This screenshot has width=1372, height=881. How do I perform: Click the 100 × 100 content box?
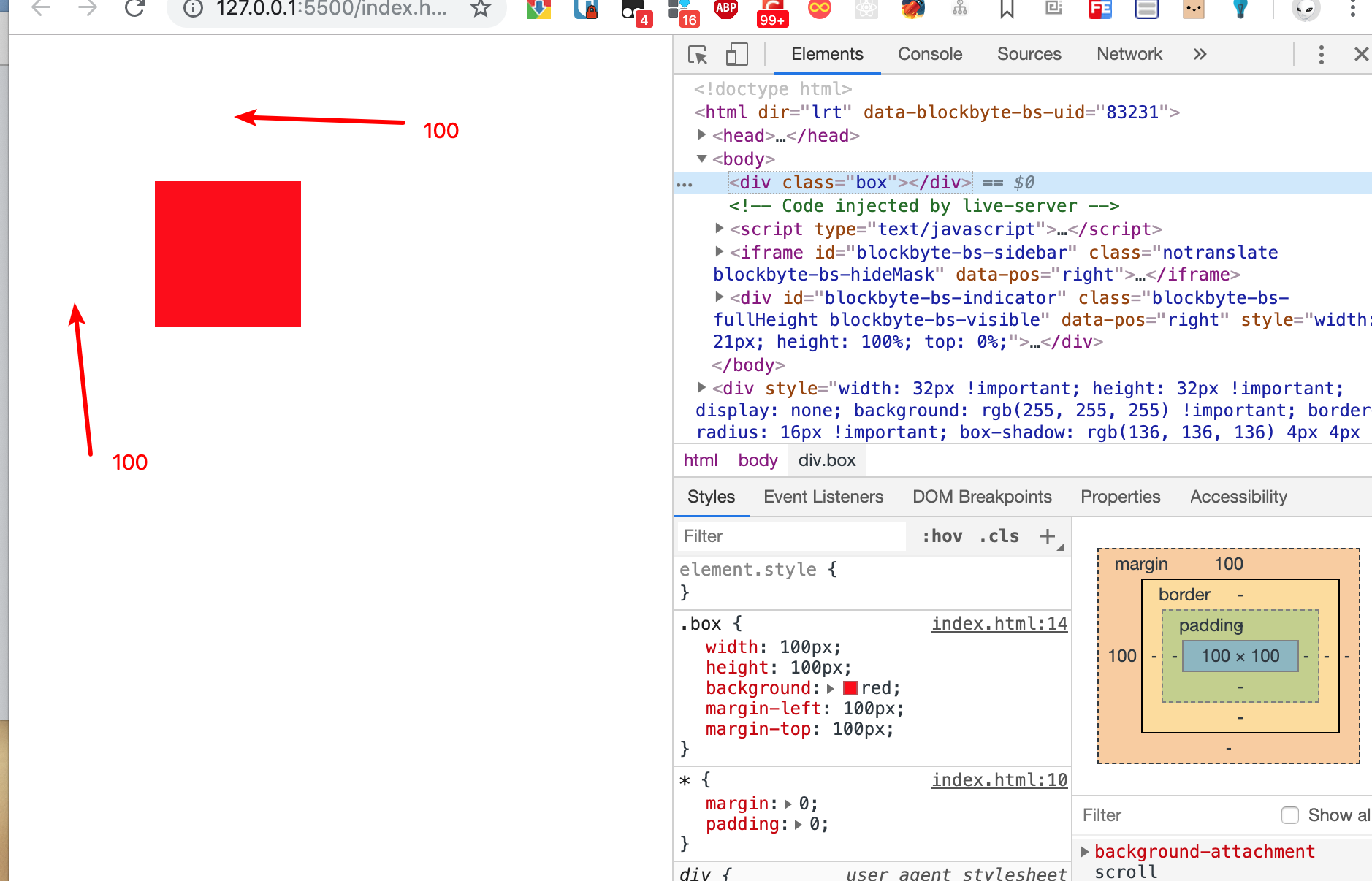[1240, 656]
